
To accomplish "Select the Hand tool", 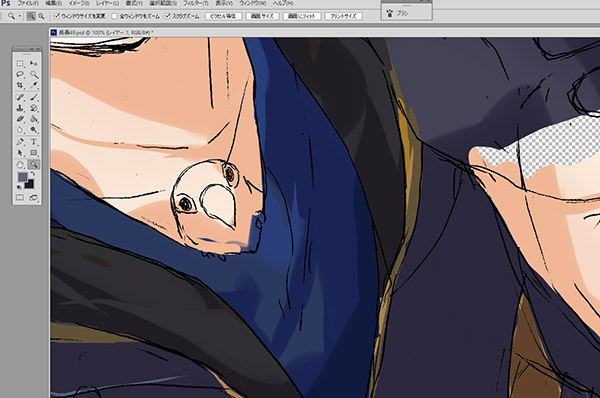I will (20, 165).
